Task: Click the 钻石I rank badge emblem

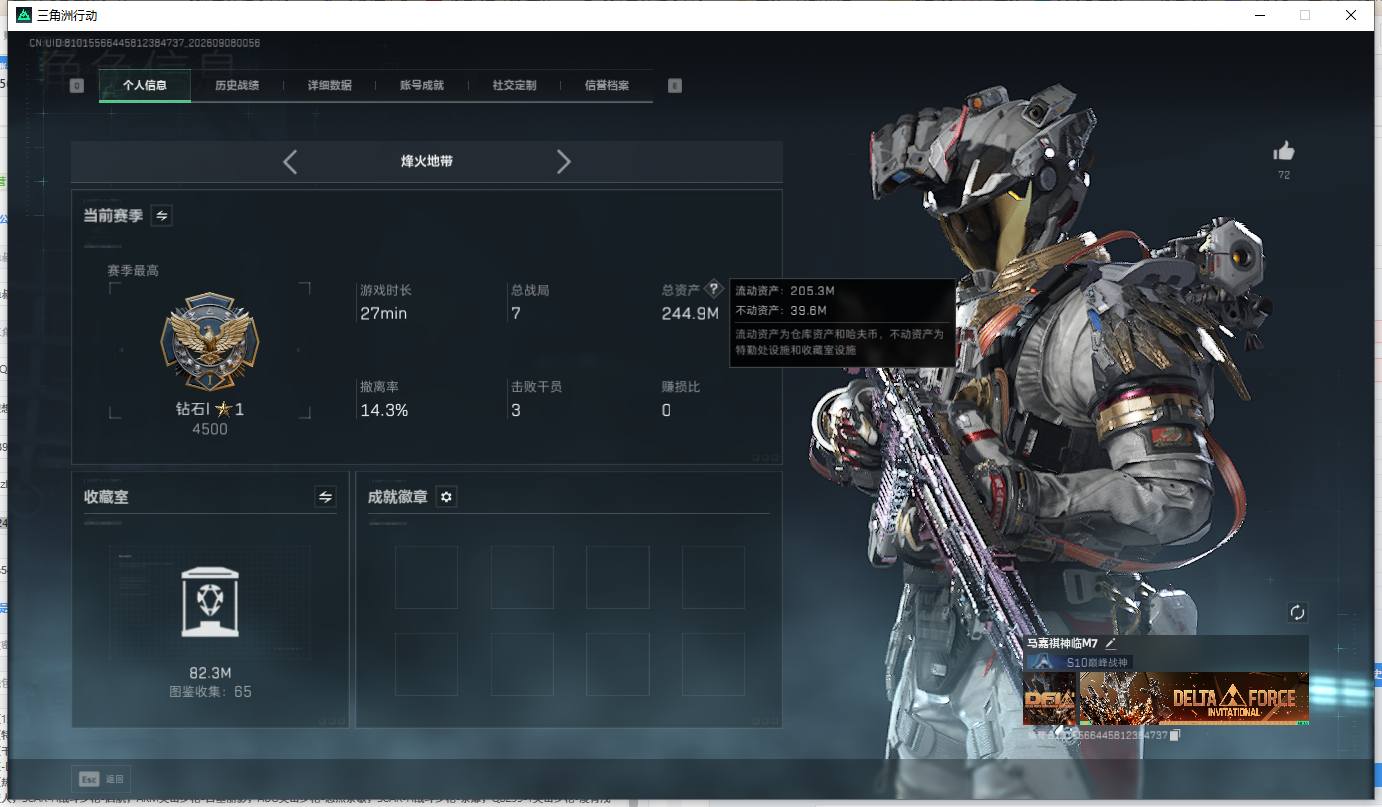Action: (210, 342)
